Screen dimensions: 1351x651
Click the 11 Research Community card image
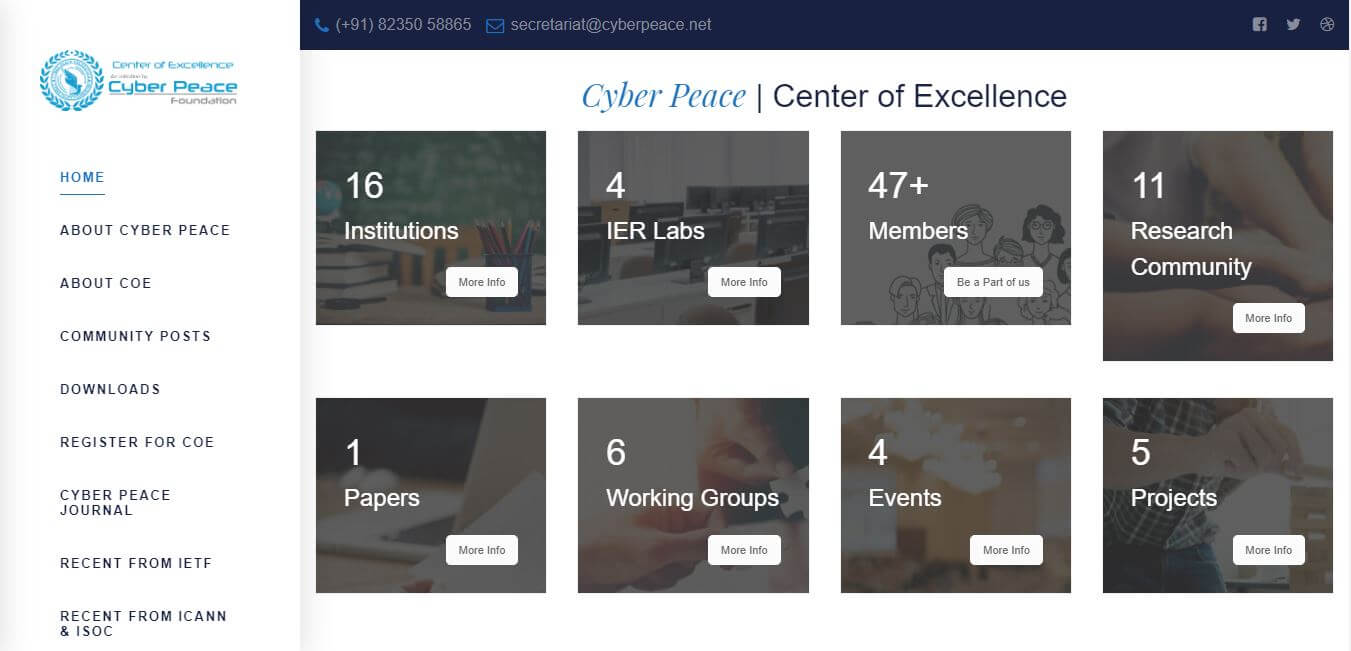click(1218, 246)
